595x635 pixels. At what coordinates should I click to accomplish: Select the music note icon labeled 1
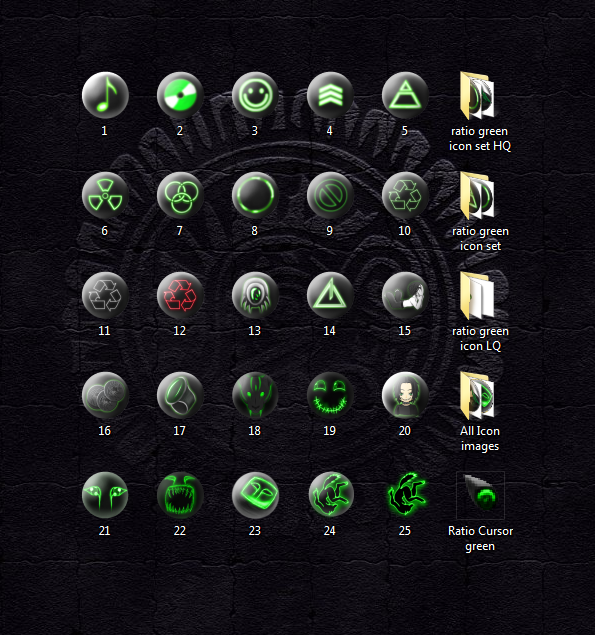tap(105, 96)
